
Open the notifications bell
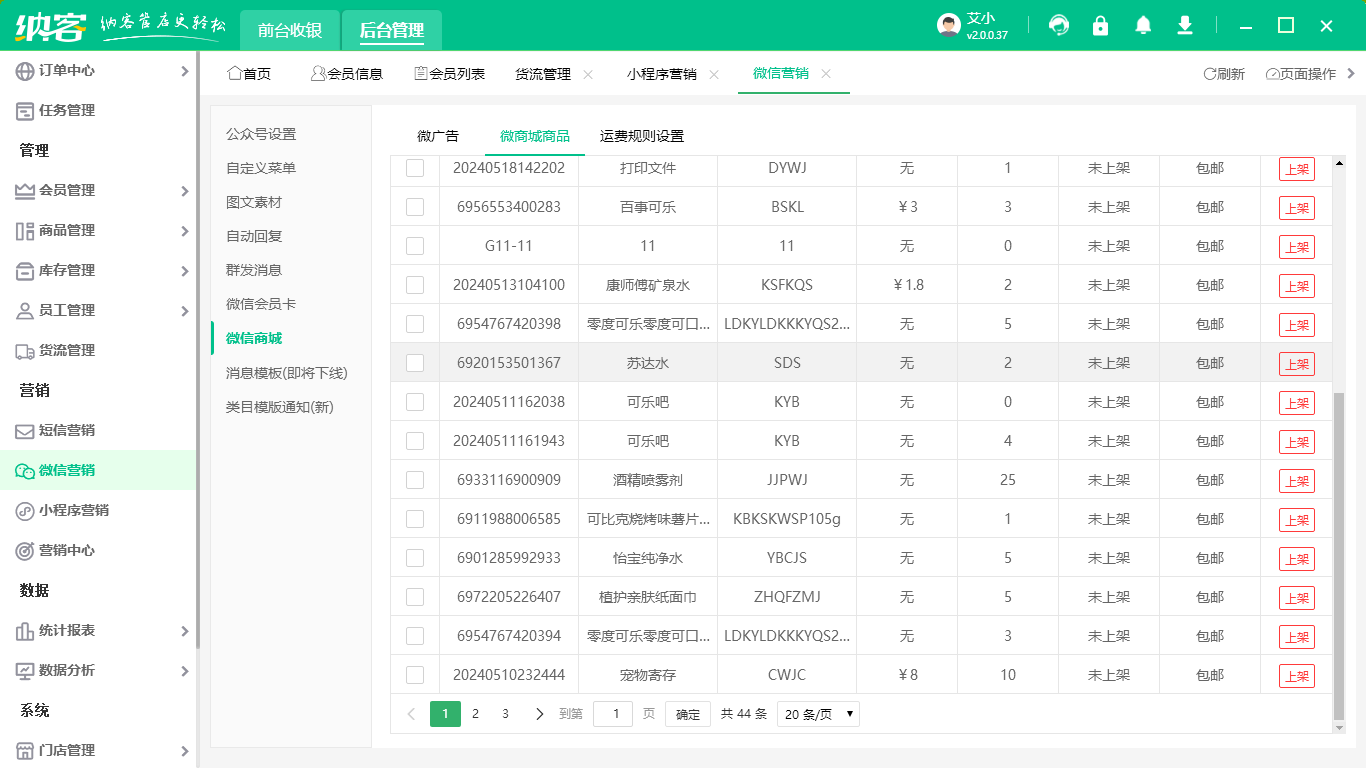pos(1143,26)
